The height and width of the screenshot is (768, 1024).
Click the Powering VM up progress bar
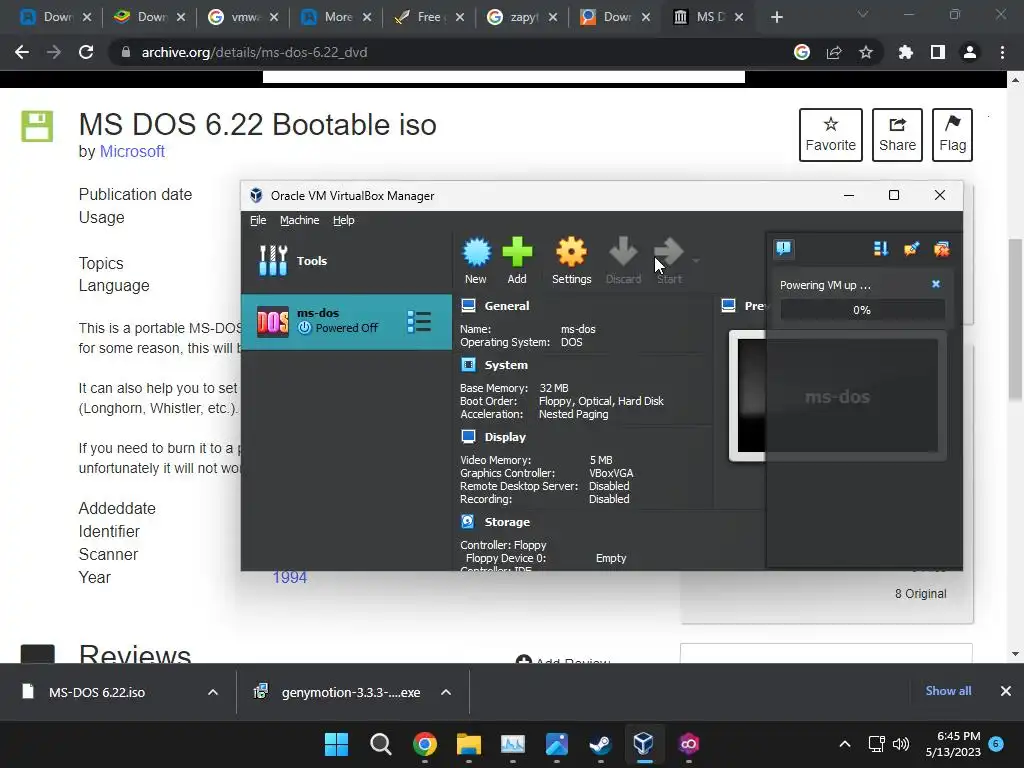pyautogui.click(x=862, y=310)
